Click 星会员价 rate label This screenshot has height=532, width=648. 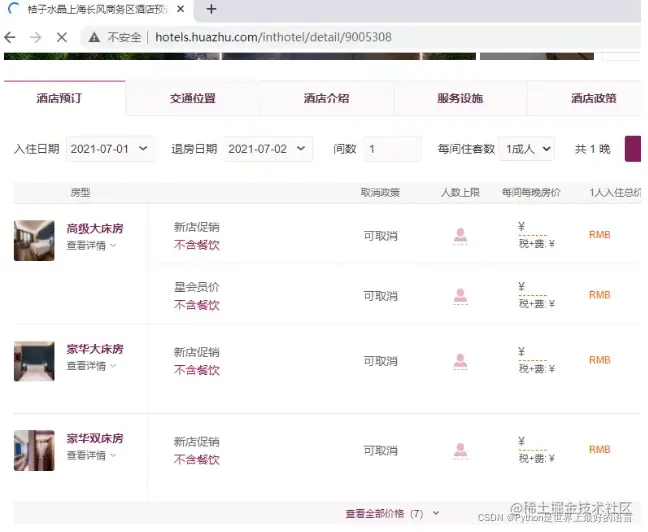pyautogui.click(x=197, y=287)
